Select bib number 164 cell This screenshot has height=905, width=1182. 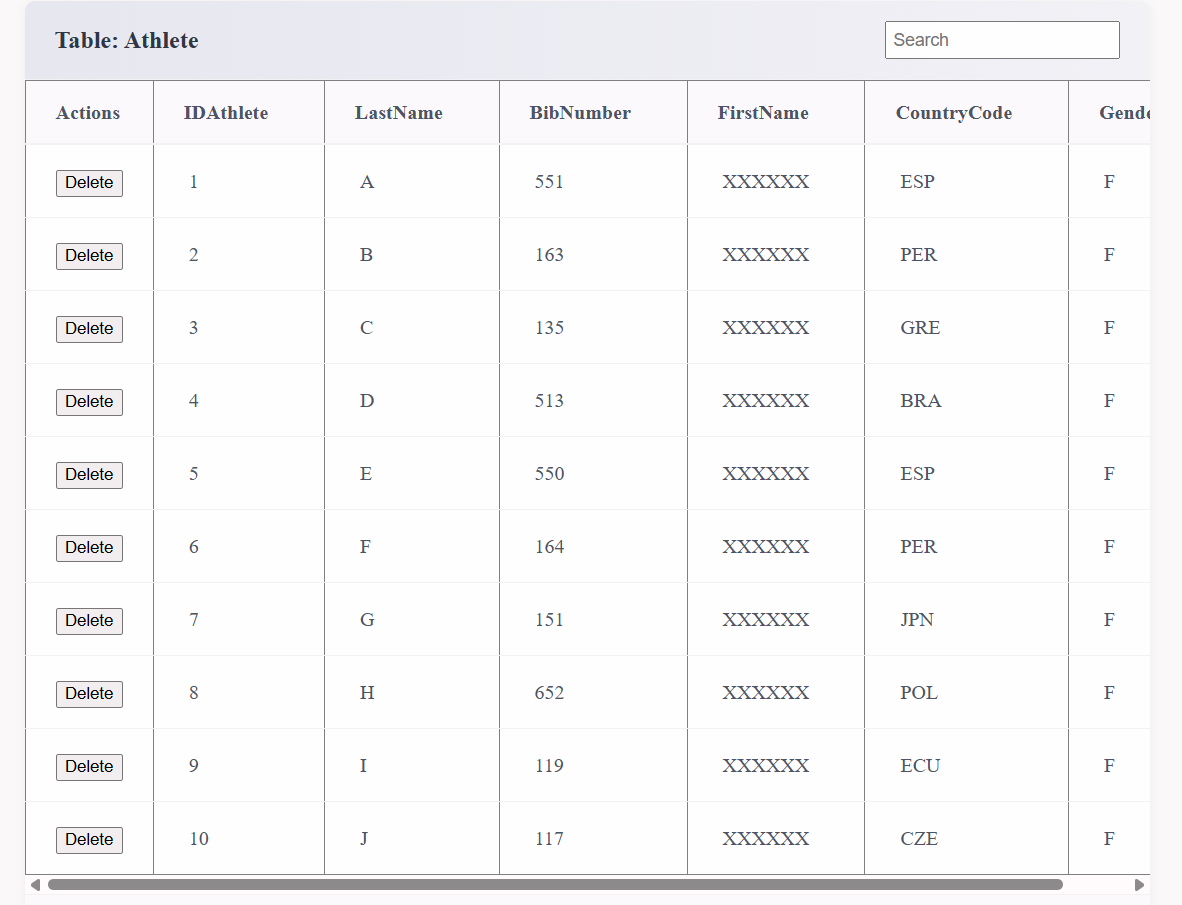(593, 547)
